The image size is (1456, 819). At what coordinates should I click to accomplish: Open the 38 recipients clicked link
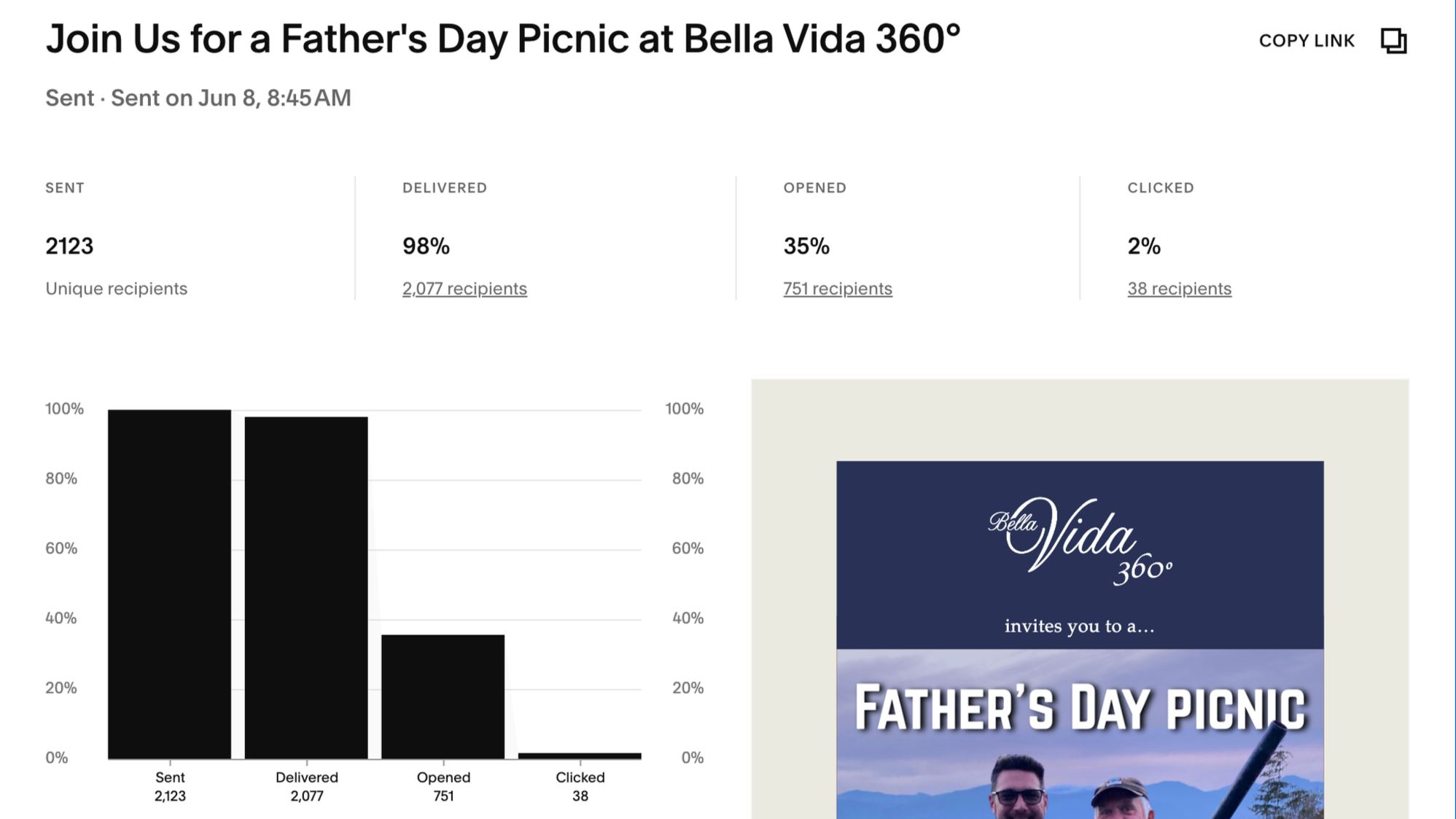click(x=1179, y=289)
